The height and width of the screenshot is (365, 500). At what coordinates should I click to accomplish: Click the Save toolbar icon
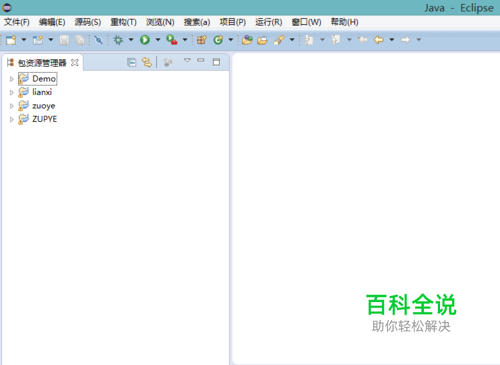pyautogui.click(x=64, y=40)
